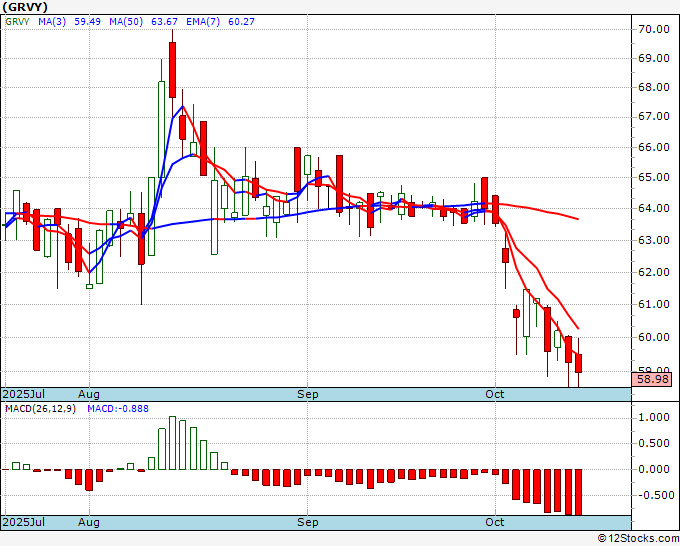This screenshot has width=680, height=546.
Task: Click the MA(3) value 59.49
Action: (x=87, y=22)
